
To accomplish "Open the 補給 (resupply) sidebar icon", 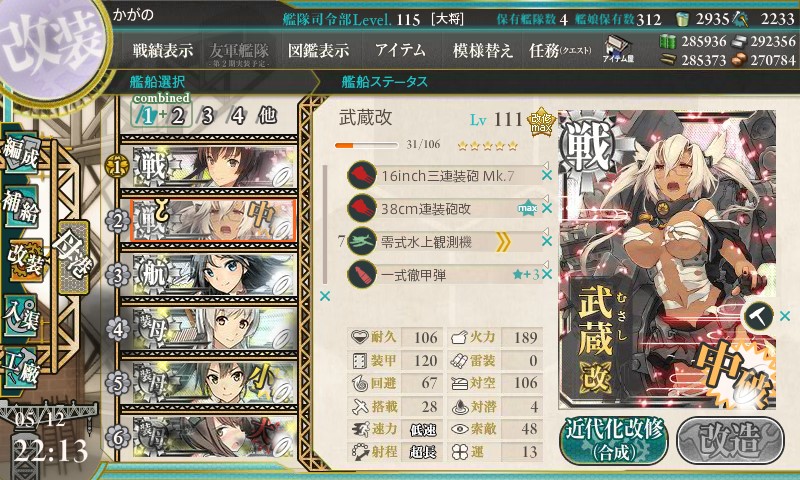I will (x=20, y=207).
